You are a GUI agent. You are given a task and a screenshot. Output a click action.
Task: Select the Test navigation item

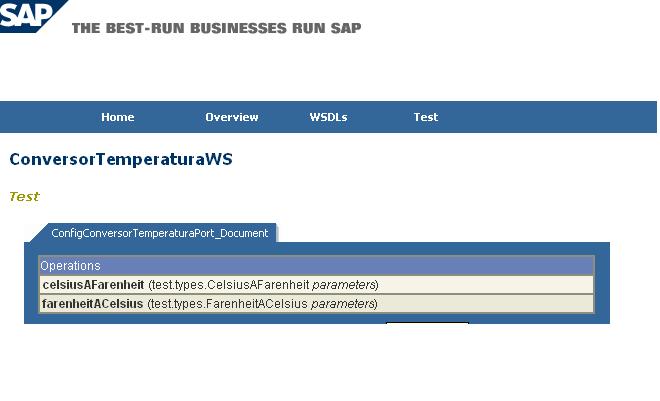(x=426, y=117)
